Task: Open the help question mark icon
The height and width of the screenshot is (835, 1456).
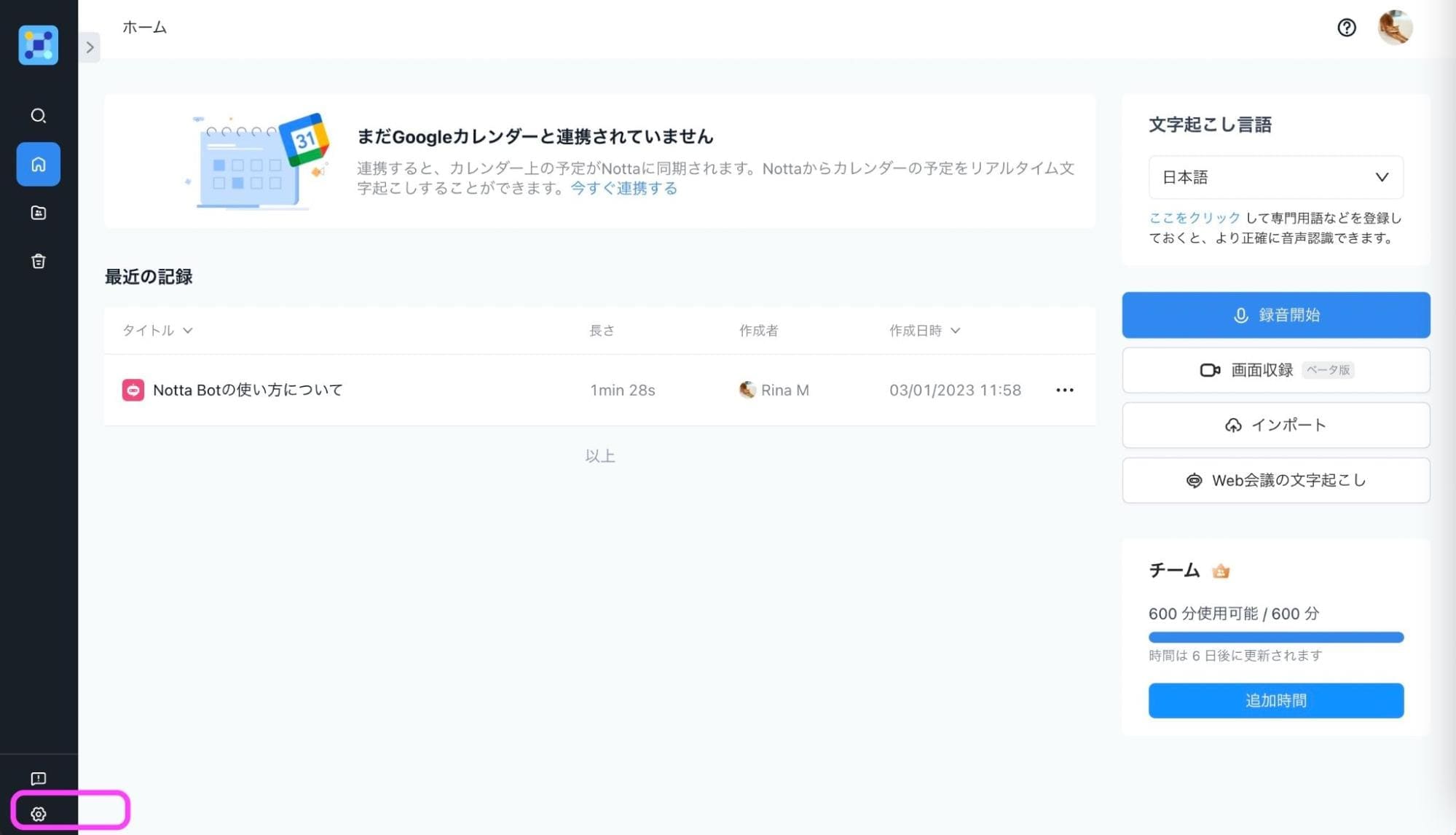Action: (1346, 28)
